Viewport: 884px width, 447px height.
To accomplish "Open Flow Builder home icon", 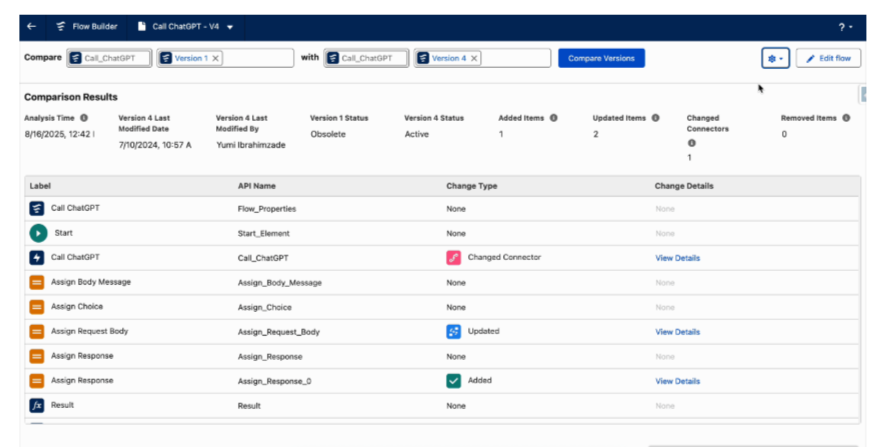I will click(61, 26).
